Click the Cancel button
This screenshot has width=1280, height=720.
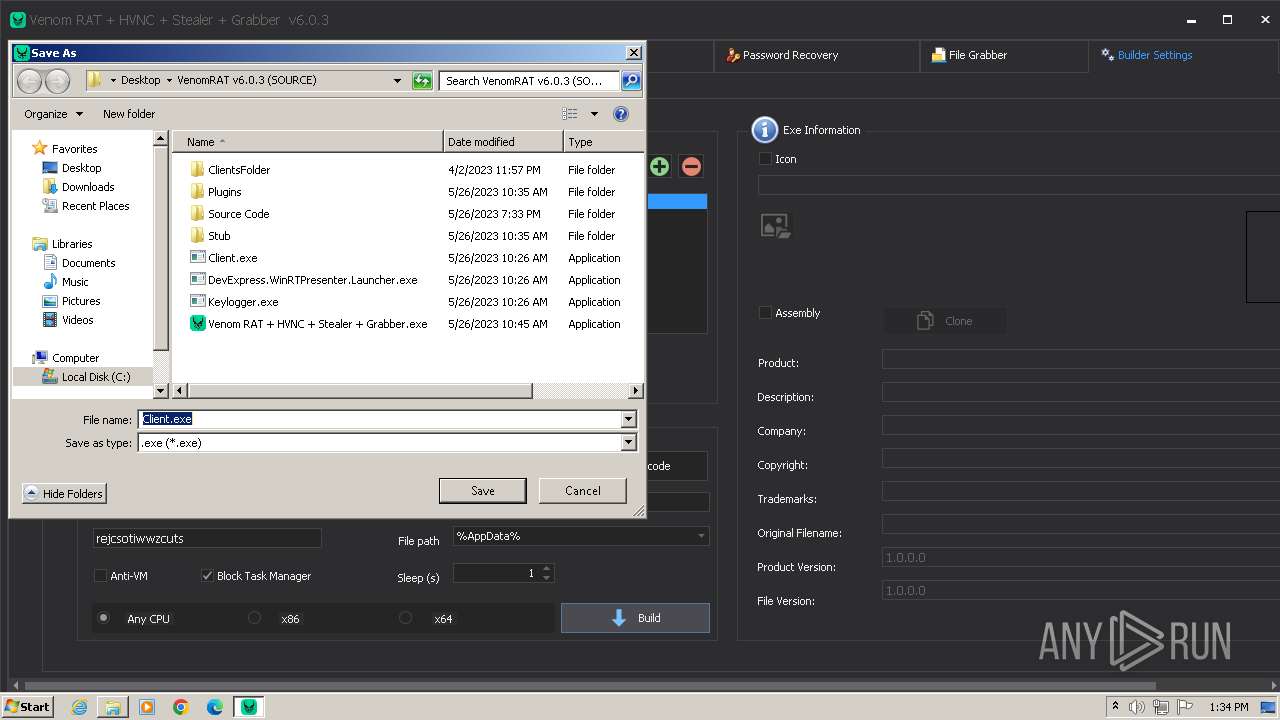583,491
